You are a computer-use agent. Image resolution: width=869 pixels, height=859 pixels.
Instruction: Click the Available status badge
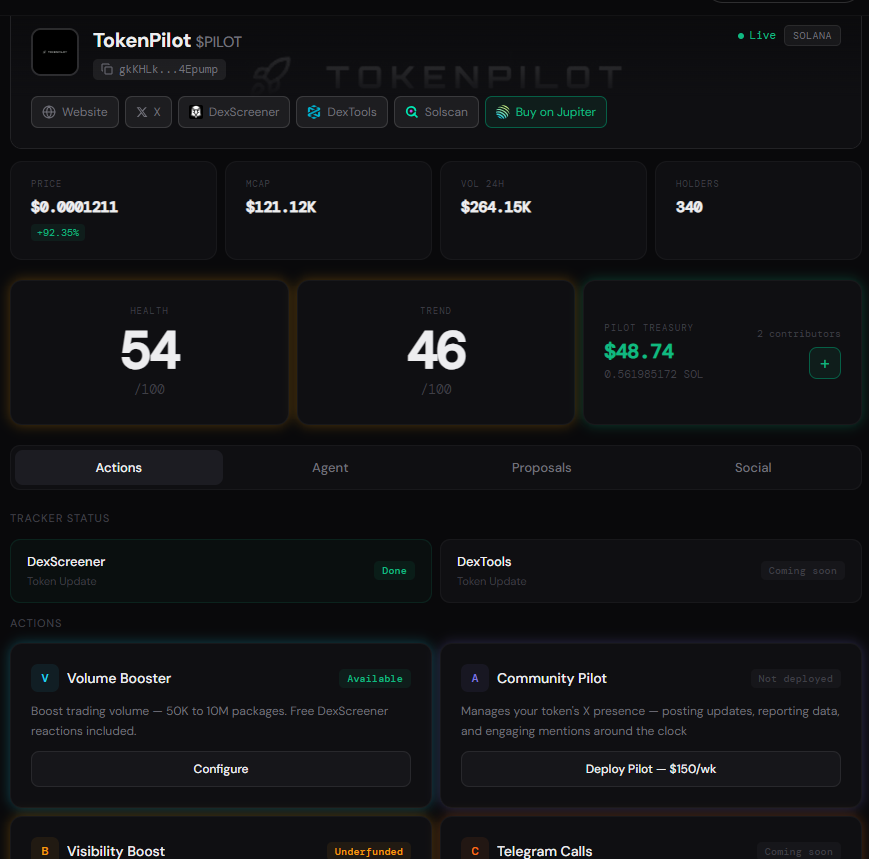(375, 679)
